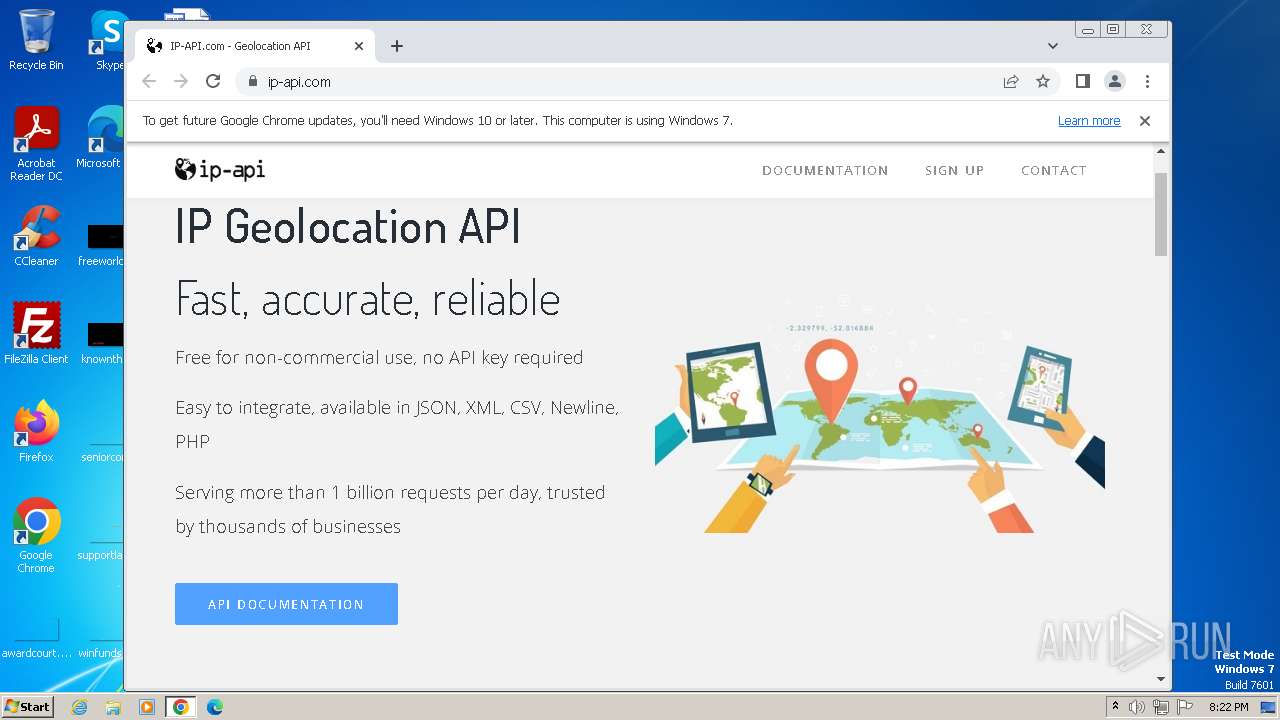Click the page scrollbar thumb
Image resolution: width=1280 pixels, height=720 pixels.
click(1161, 213)
